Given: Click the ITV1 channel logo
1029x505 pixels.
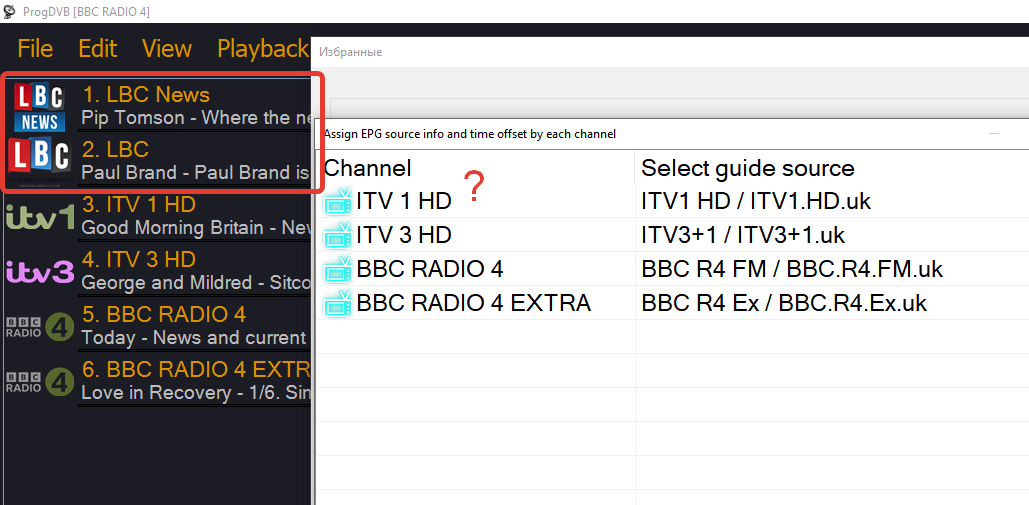Looking at the screenshot, I should pyautogui.click(x=40, y=216).
